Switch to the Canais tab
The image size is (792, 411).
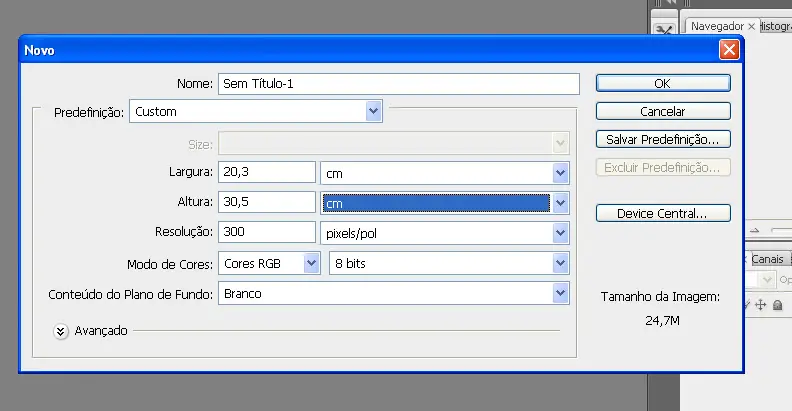click(767, 259)
